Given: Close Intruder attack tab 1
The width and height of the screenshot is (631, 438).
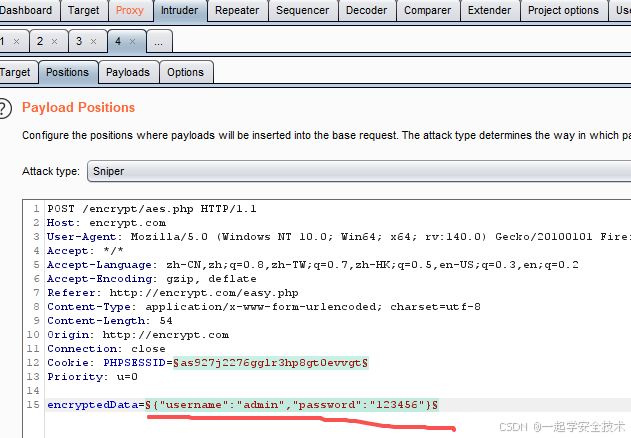Looking at the screenshot, I should 16,41.
